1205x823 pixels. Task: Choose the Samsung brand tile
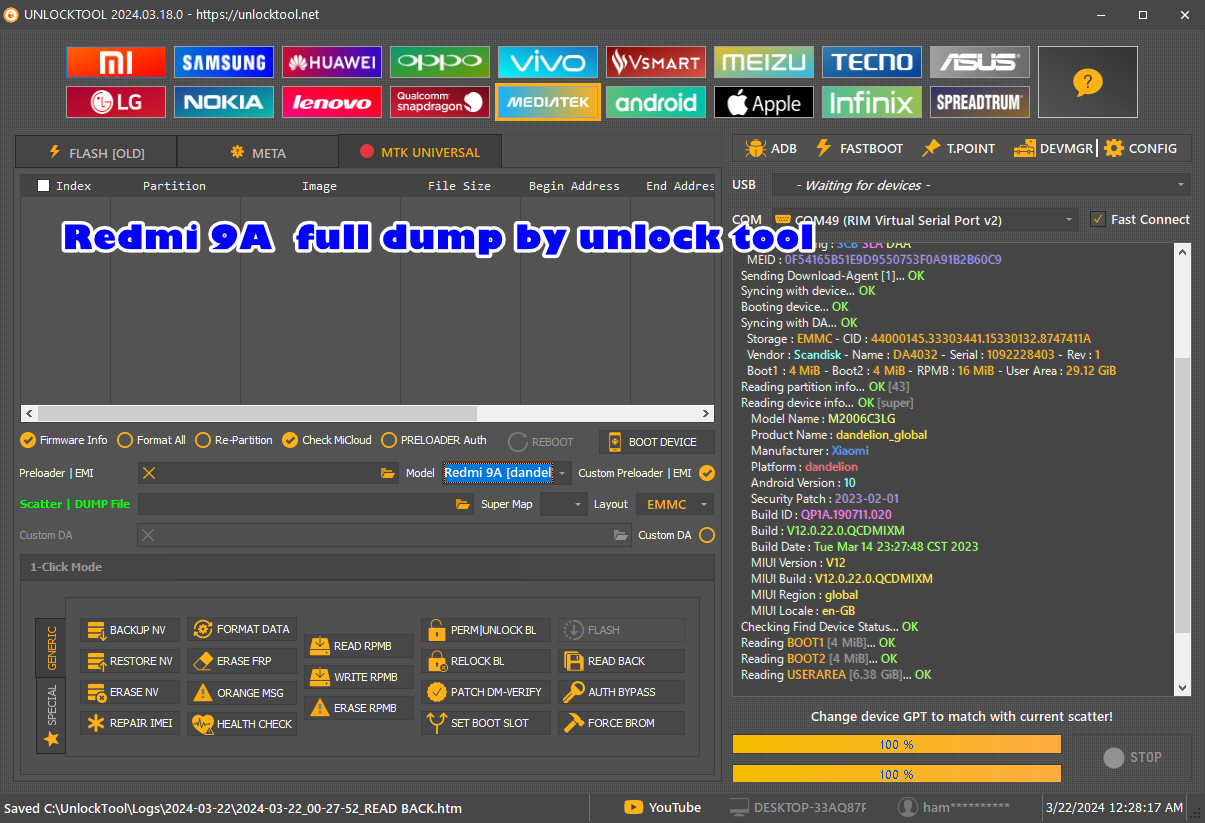tap(224, 62)
